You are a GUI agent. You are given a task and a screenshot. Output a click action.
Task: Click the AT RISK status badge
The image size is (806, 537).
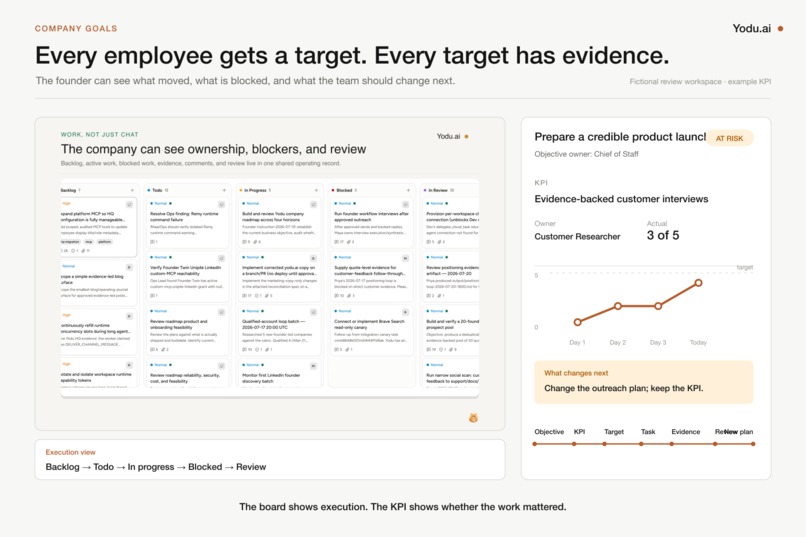[729, 138]
